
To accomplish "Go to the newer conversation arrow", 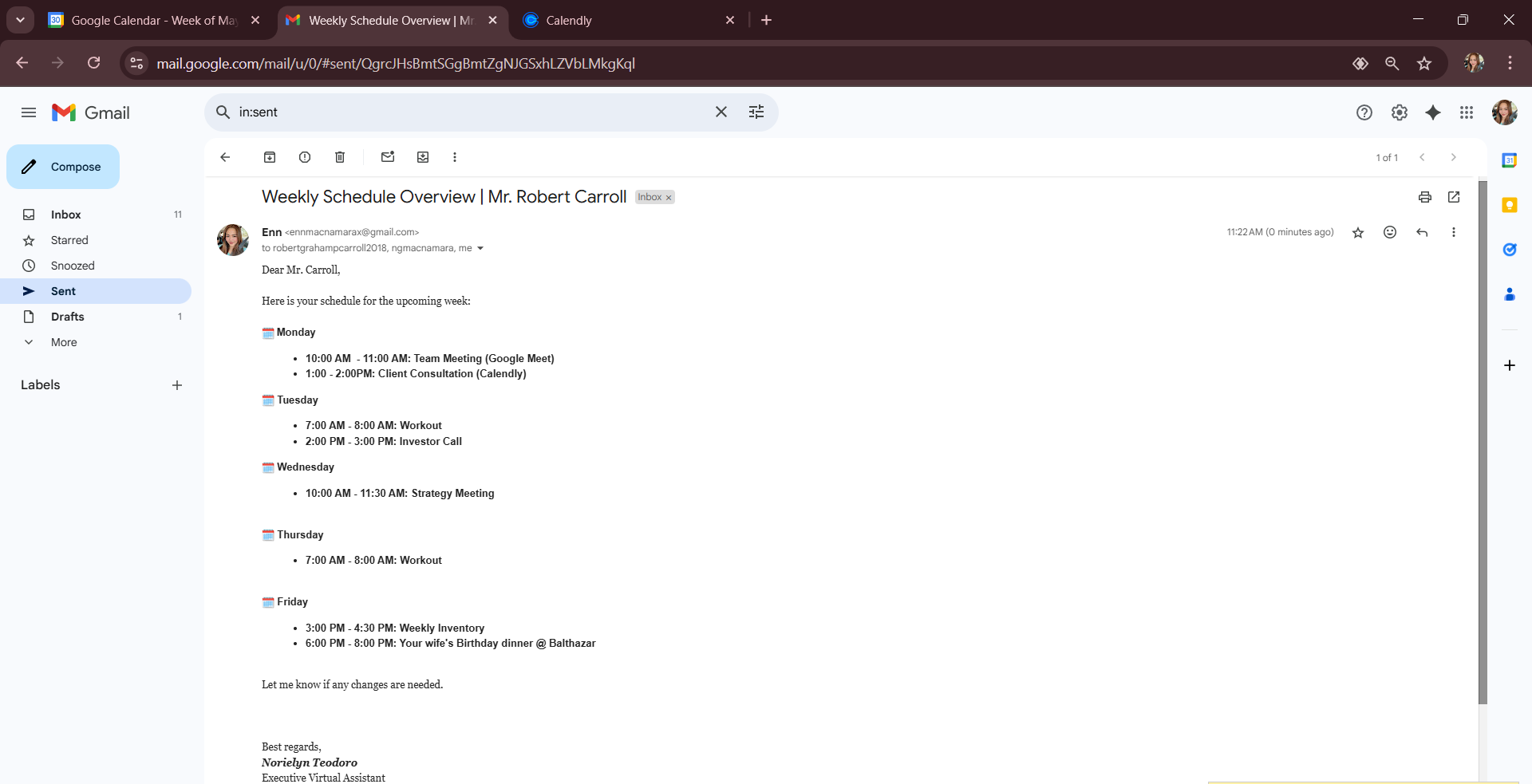I will (x=1422, y=157).
